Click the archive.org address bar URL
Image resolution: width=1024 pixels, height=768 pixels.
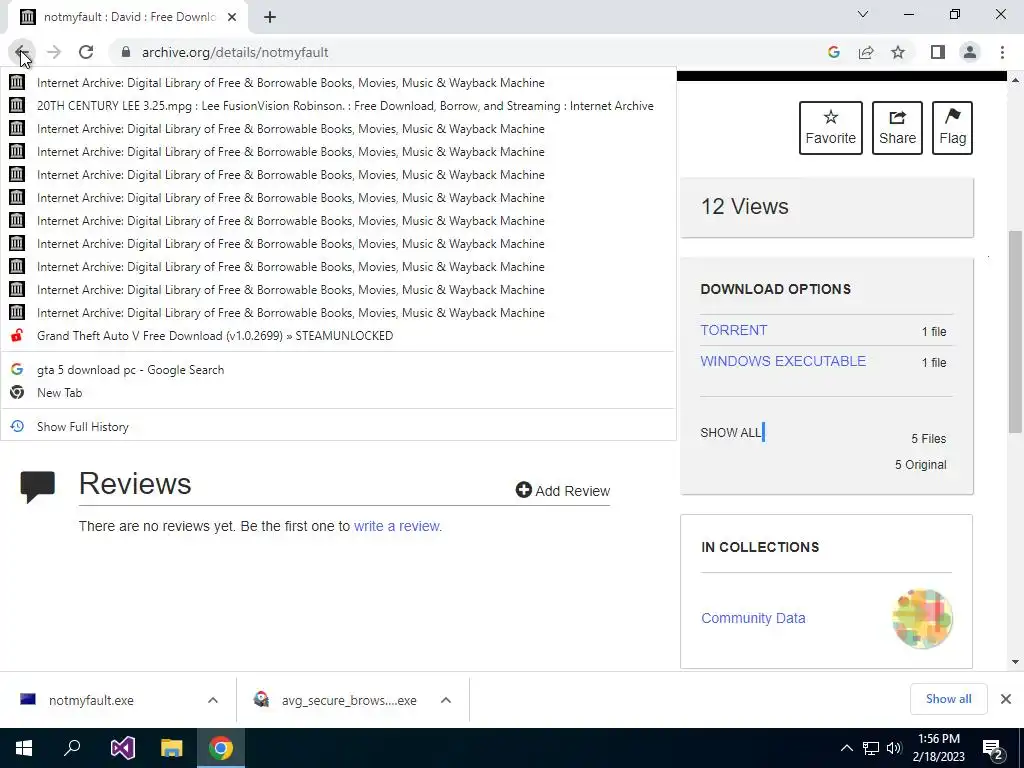(235, 52)
